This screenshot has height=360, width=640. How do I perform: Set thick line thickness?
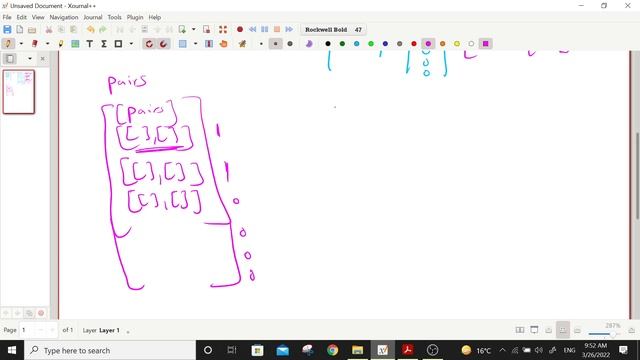click(x=290, y=44)
